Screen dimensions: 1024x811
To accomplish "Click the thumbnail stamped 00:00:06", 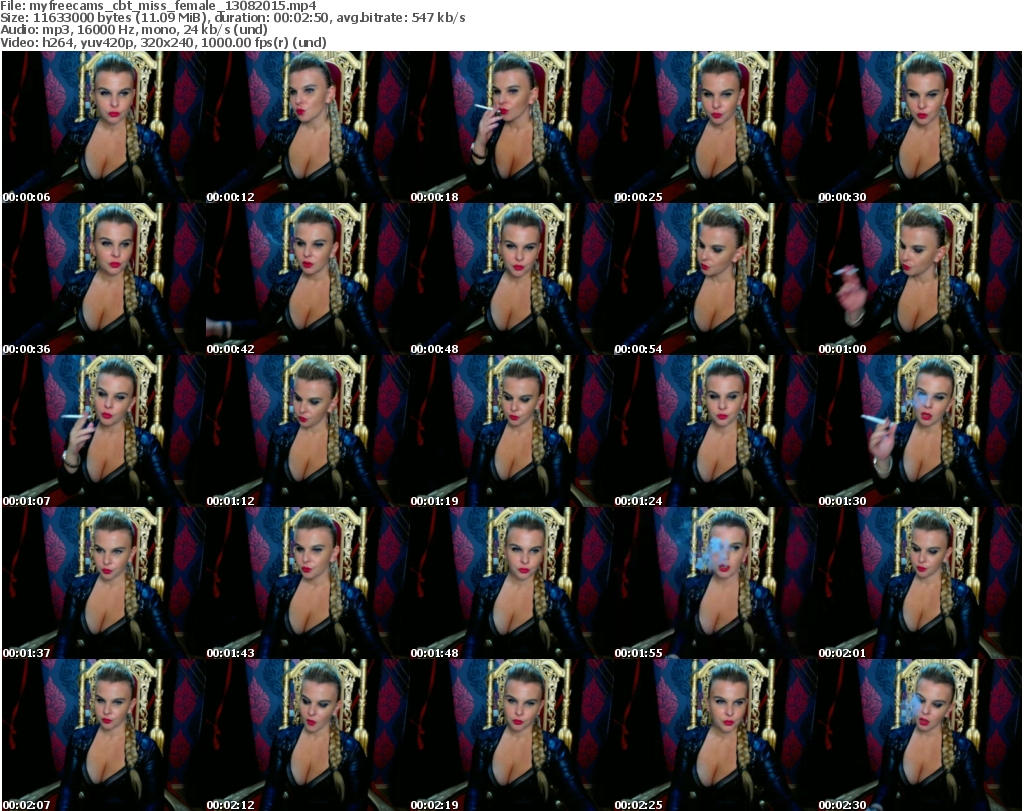I will coord(104,127).
